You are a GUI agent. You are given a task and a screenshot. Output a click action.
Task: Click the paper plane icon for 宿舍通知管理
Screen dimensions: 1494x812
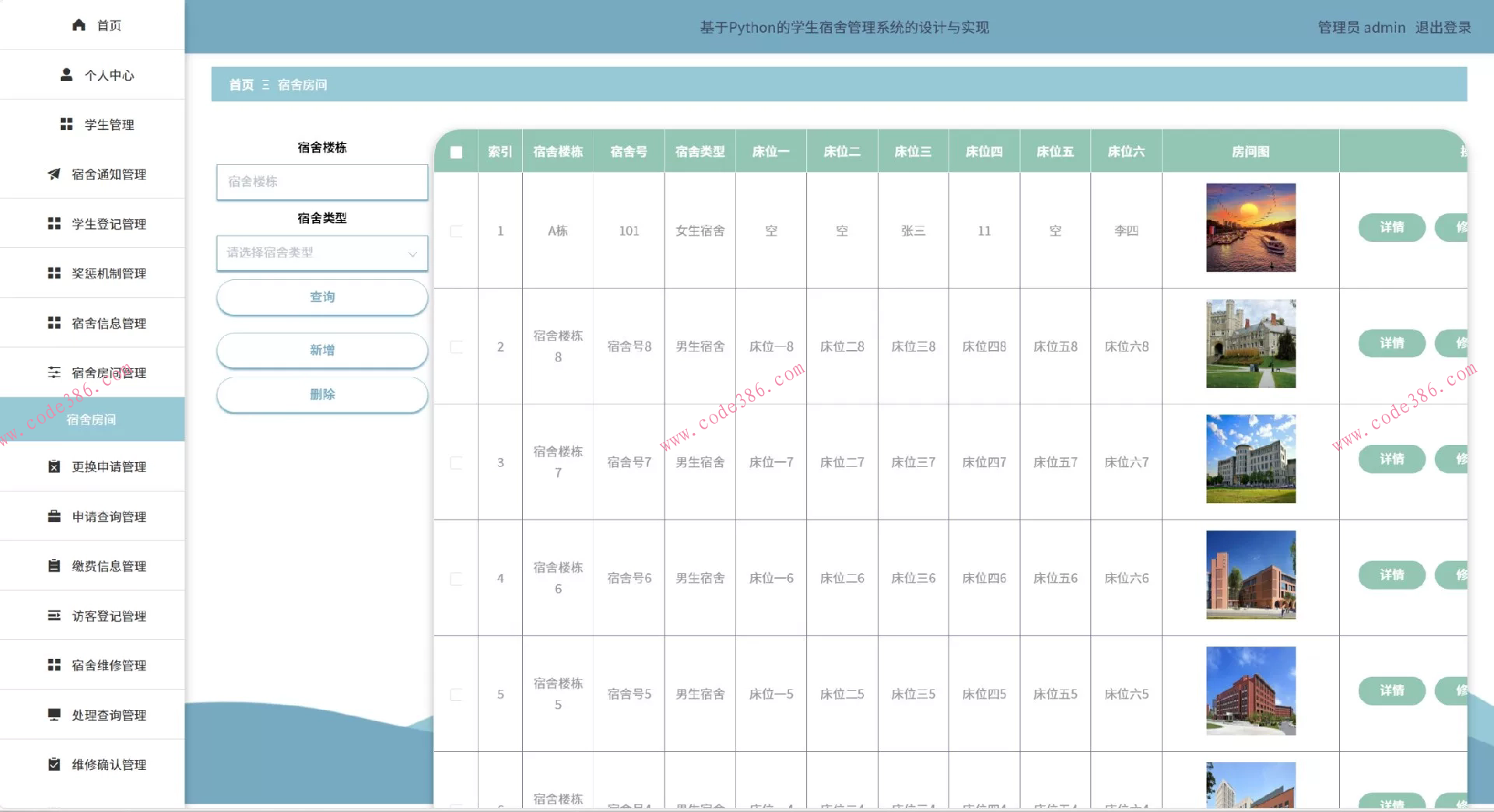point(54,174)
